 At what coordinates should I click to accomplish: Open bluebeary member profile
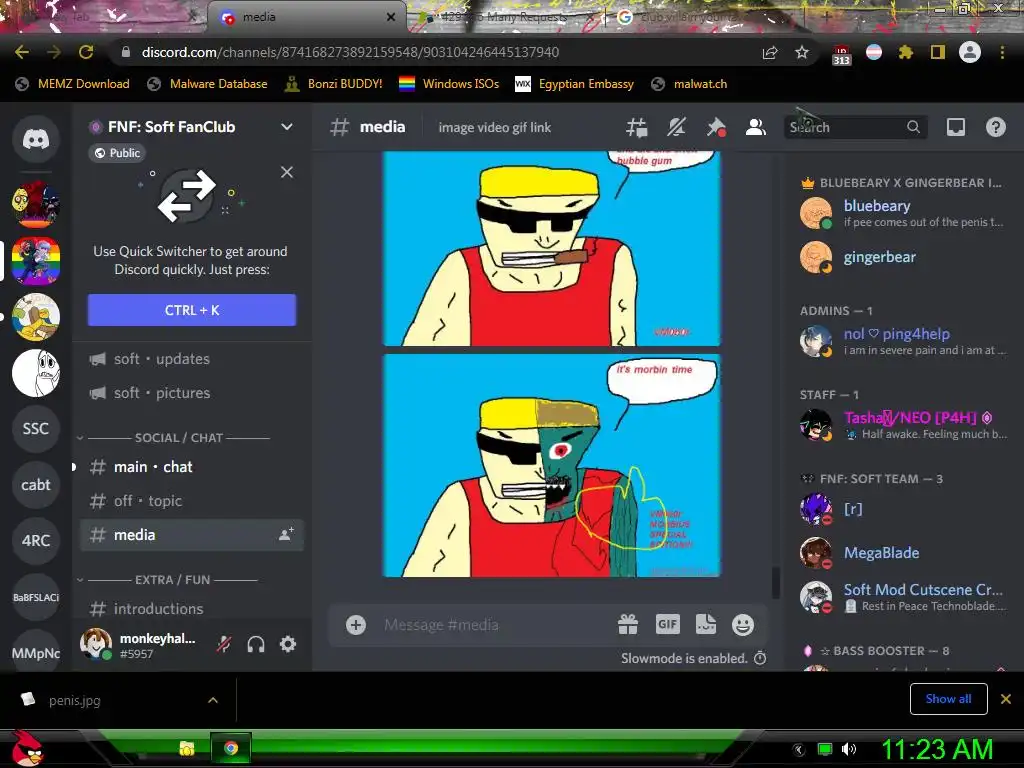coord(903,214)
